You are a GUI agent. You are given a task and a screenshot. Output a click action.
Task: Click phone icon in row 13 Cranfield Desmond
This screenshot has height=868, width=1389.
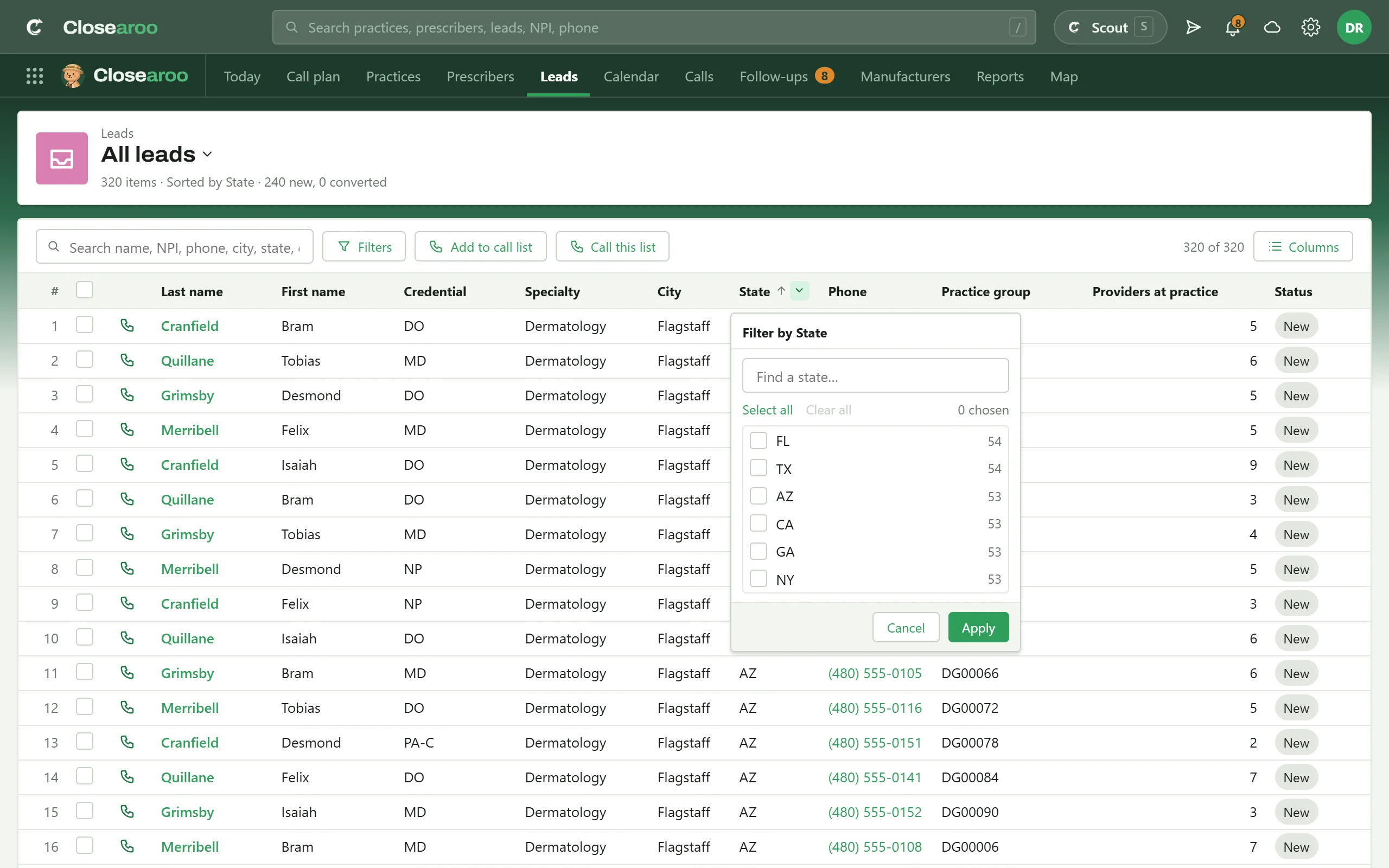coord(127,742)
